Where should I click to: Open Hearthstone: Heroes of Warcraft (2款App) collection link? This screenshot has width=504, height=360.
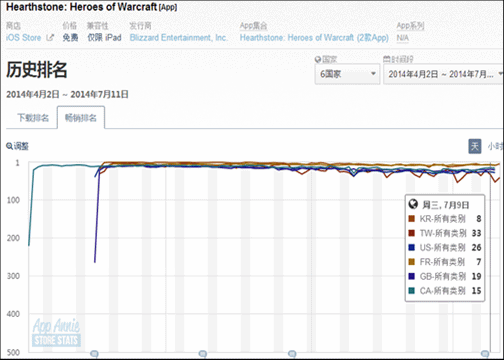(x=314, y=38)
